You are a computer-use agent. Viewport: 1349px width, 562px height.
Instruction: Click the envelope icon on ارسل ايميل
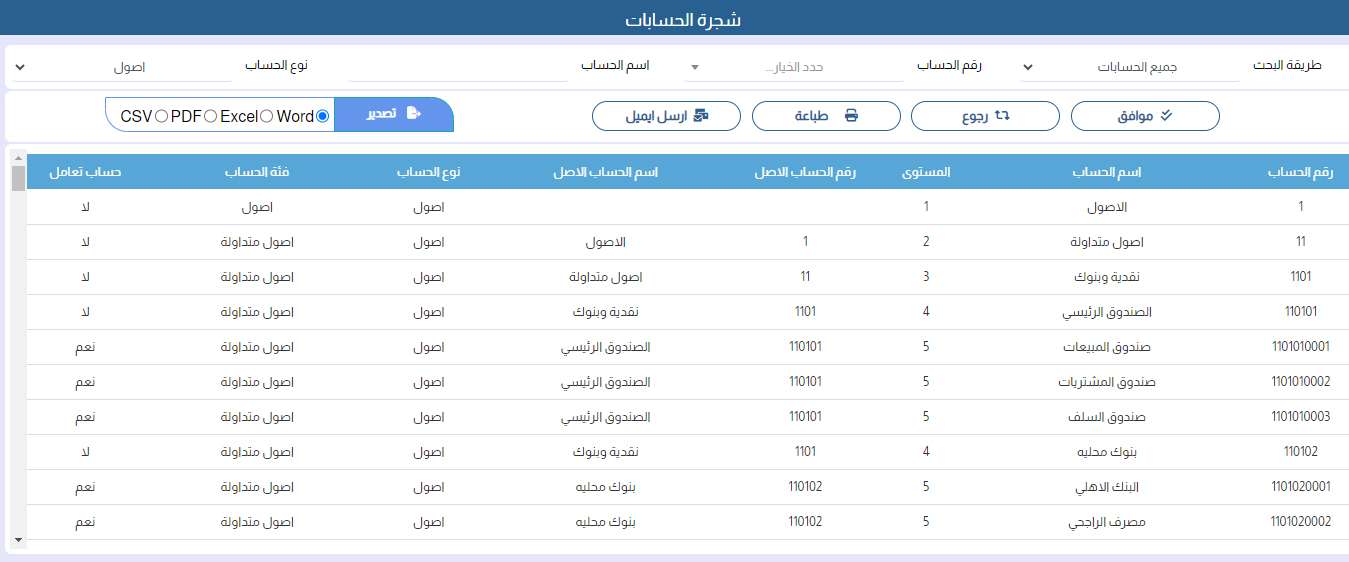pyautogui.click(x=702, y=116)
